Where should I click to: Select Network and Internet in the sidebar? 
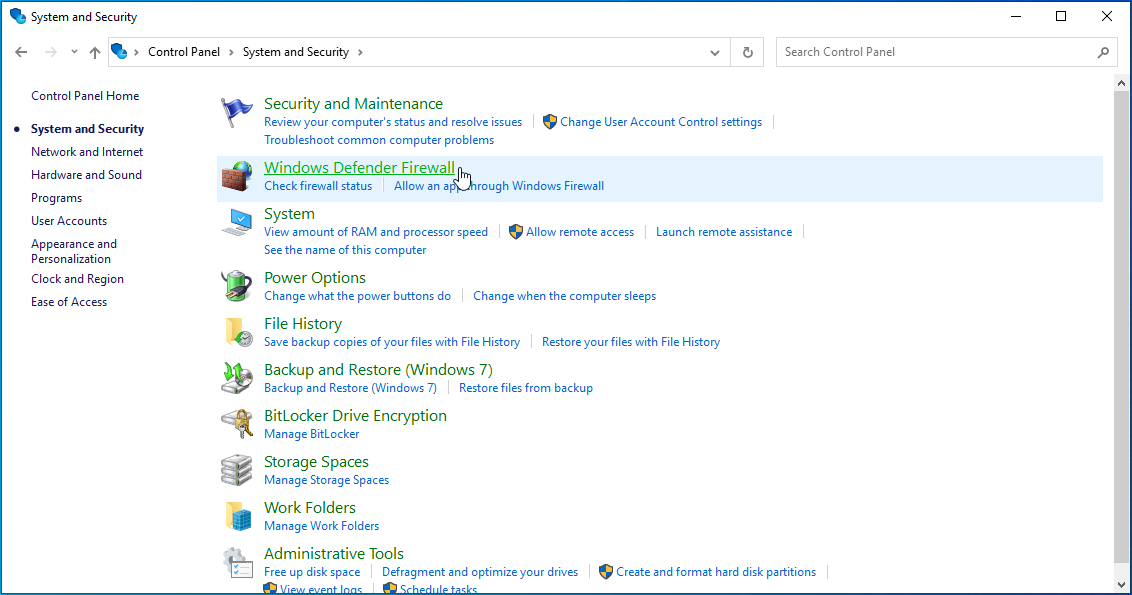click(87, 151)
